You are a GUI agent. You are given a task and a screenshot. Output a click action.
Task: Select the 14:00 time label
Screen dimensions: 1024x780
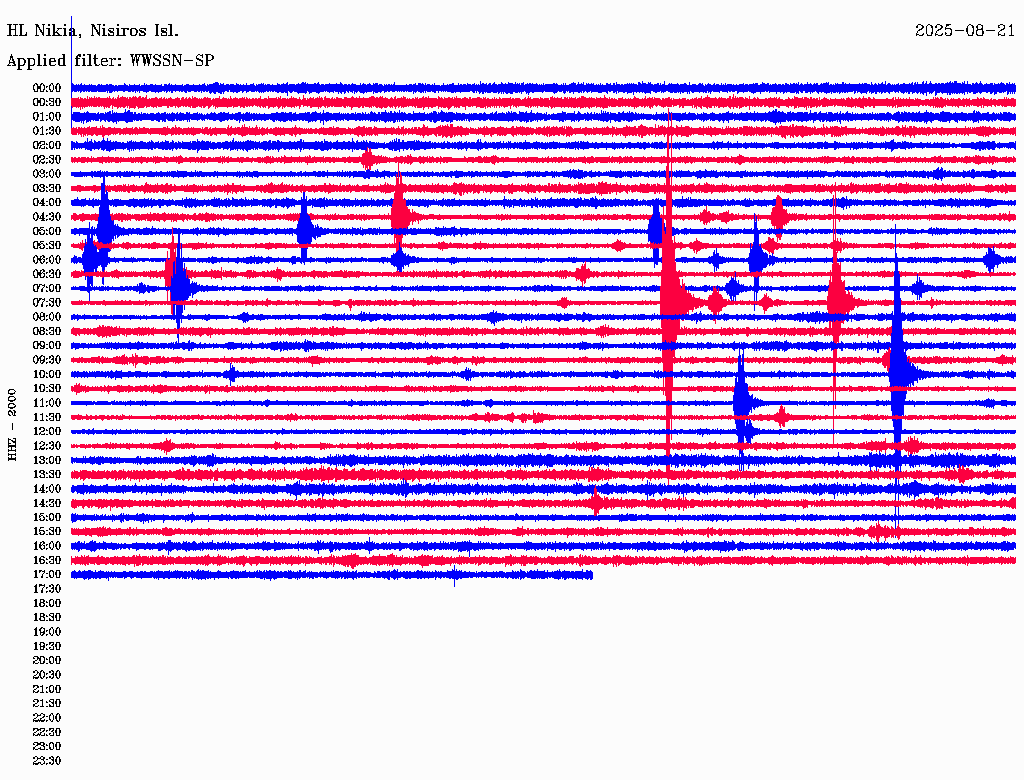[x=47, y=489]
